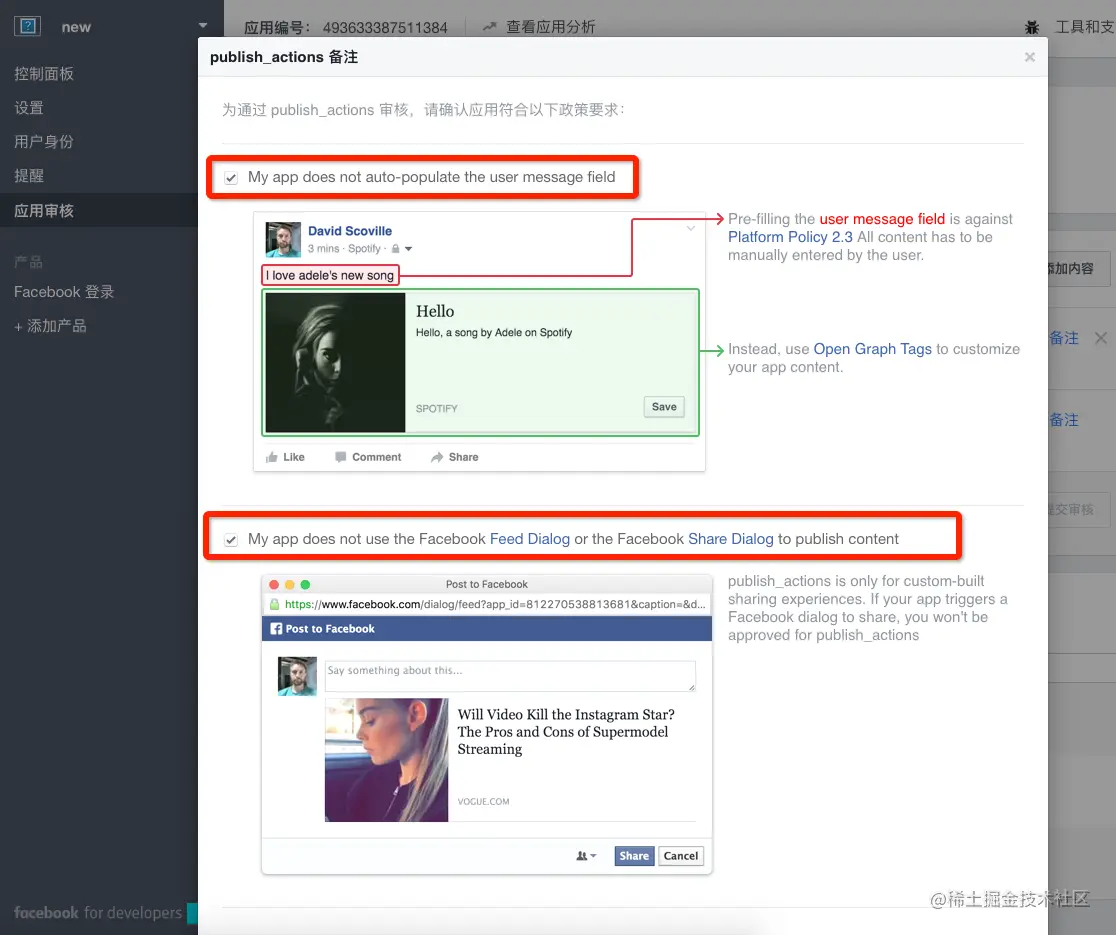Screen dimensions: 1116x935
Task: Click the David Scoville name link
Action: (x=349, y=231)
